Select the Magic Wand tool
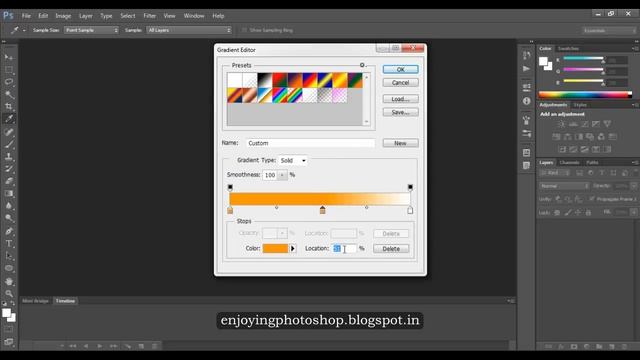640x360 pixels. pos(9,94)
